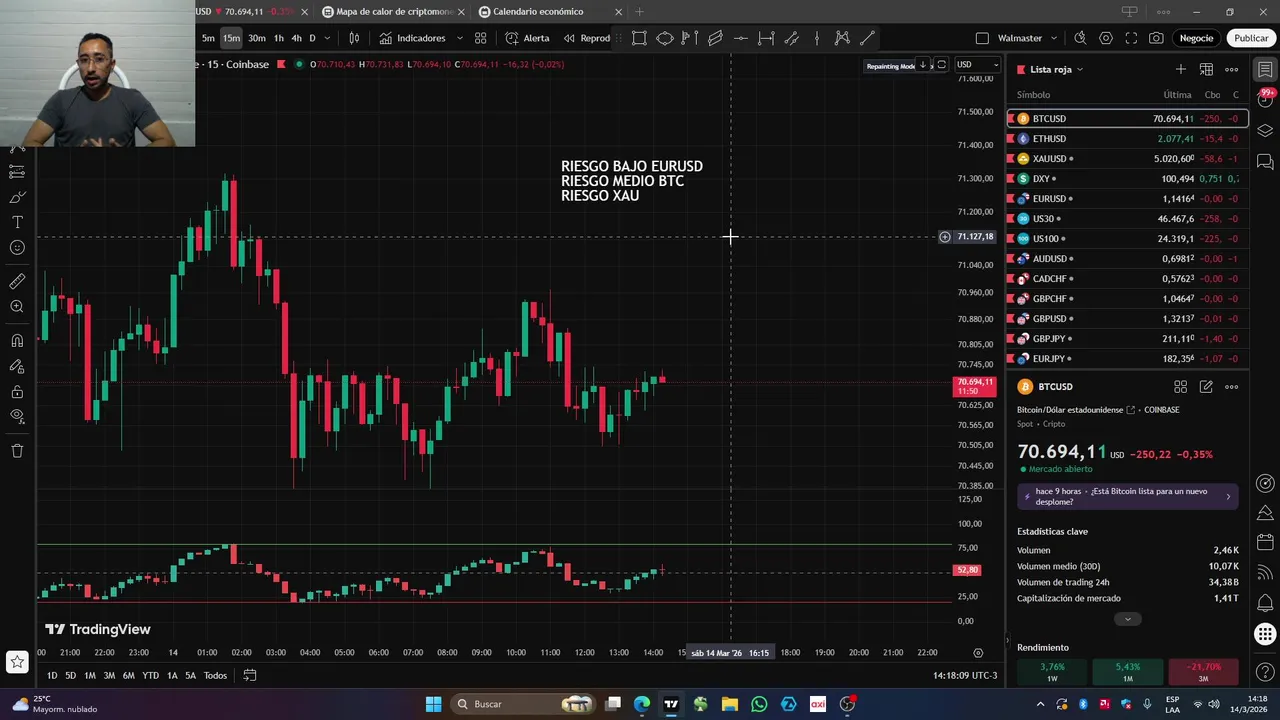Expand more key statistics chevron
1280x720 pixels.
pyautogui.click(x=1127, y=619)
